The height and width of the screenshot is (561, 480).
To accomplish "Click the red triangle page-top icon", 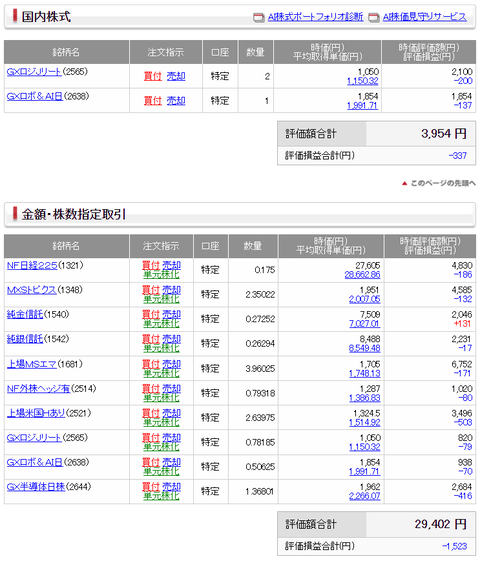I will (404, 183).
